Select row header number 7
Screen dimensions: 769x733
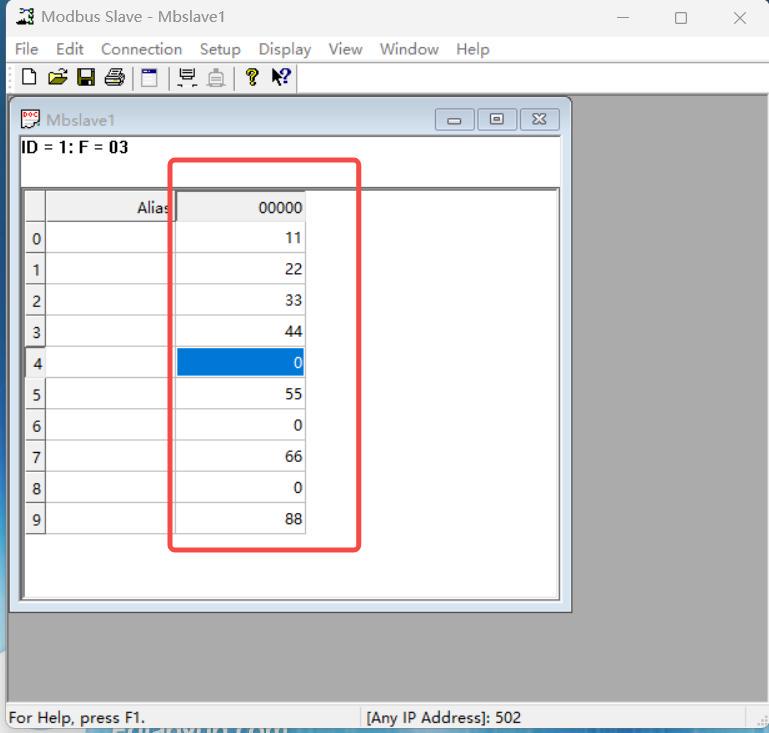[x=36, y=457]
